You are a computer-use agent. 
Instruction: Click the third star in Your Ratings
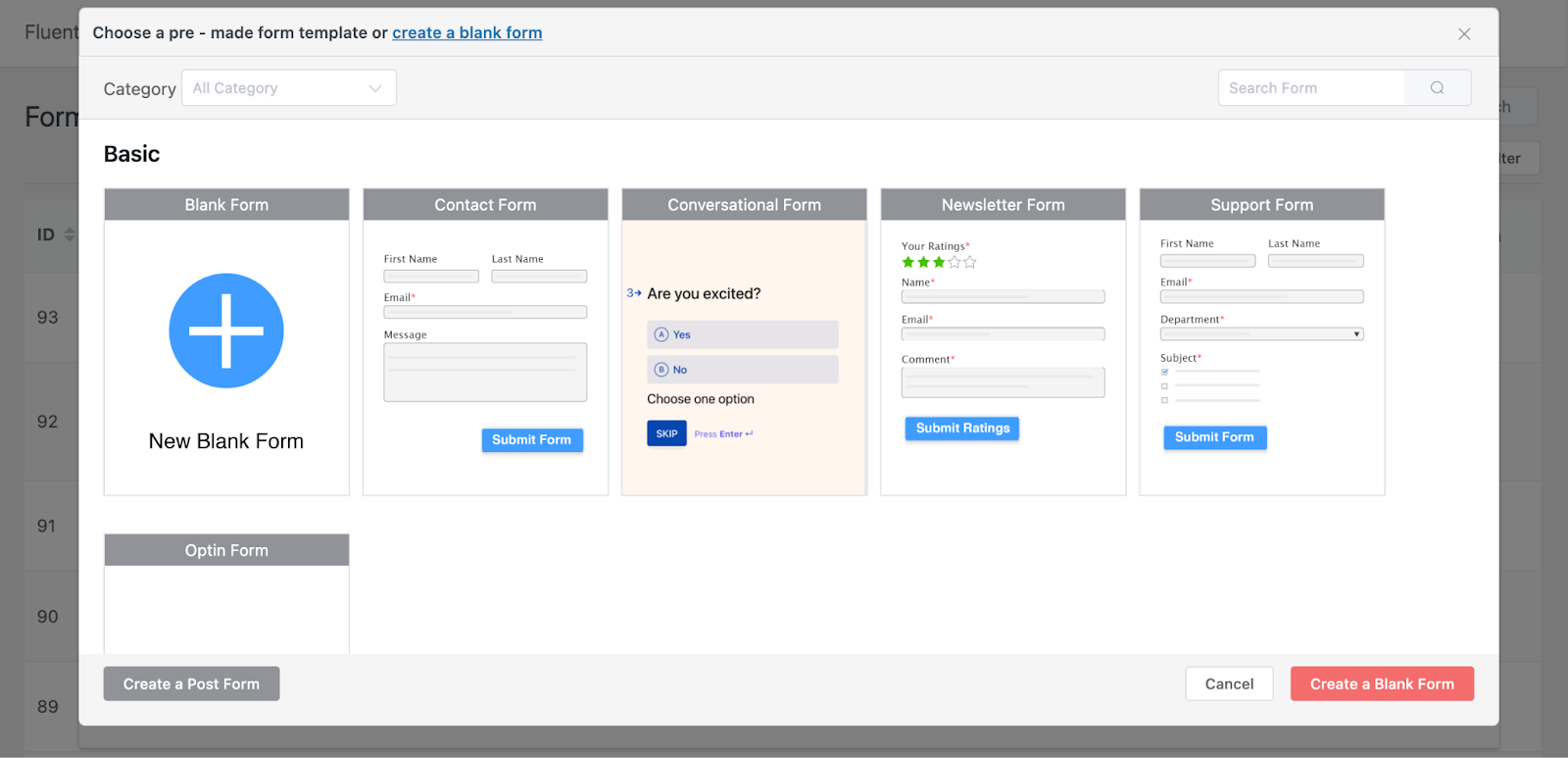tap(939, 262)
